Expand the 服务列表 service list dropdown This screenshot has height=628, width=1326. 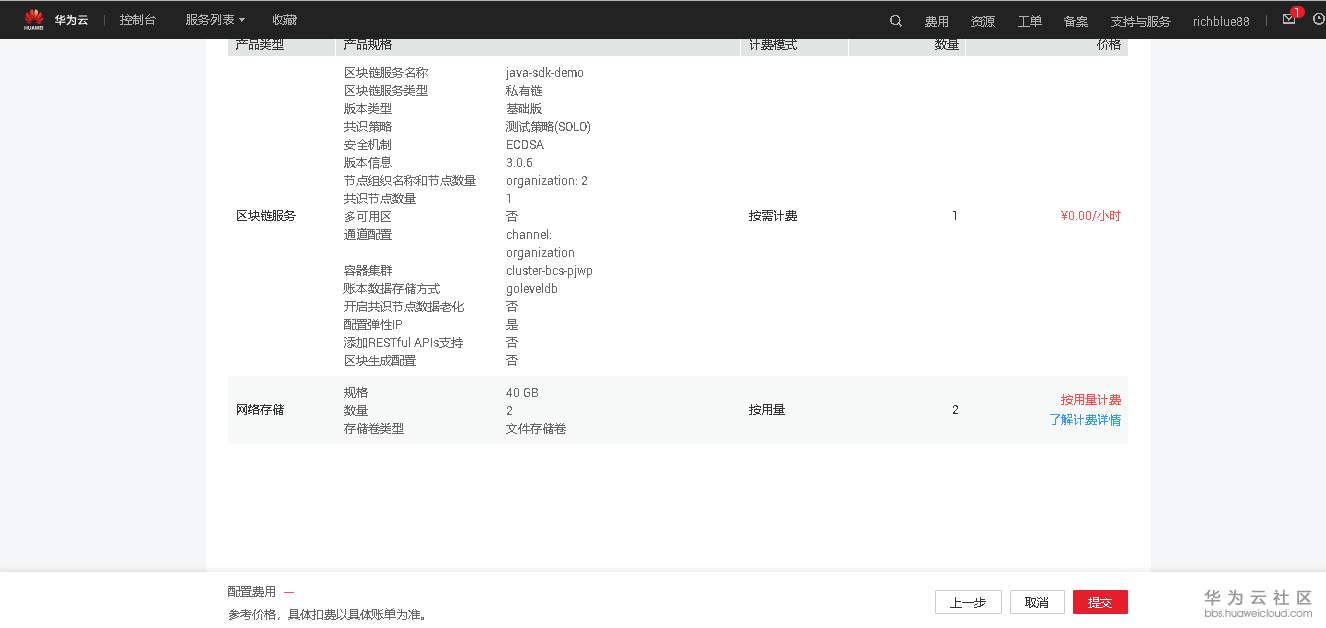(x=213, y=19)
